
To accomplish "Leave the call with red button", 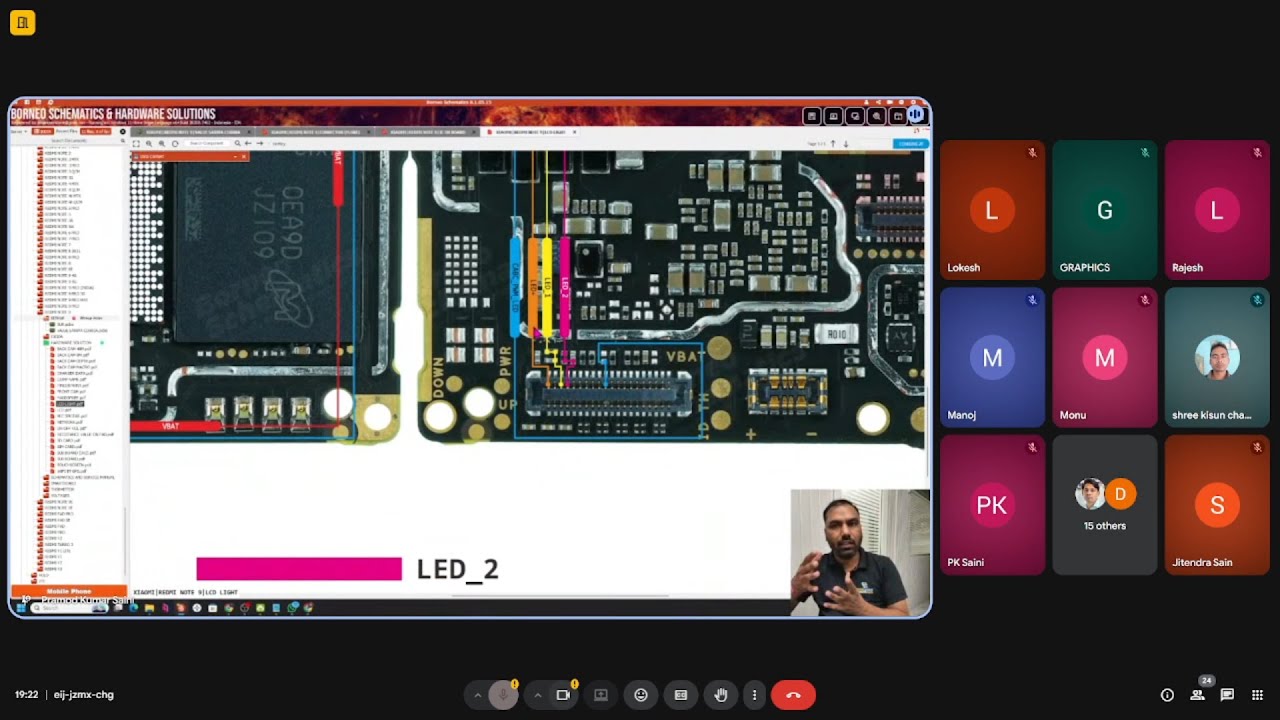I will point(793,695).
